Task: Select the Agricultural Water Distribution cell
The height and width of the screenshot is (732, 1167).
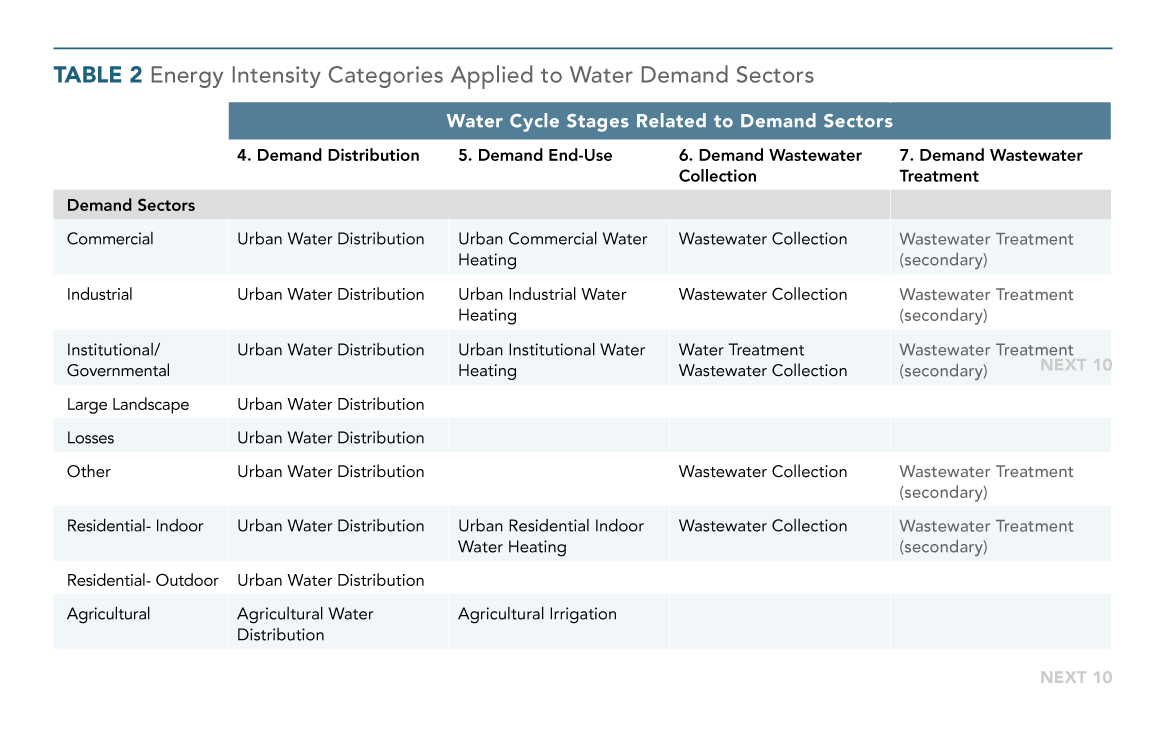Action: (305, 624)
